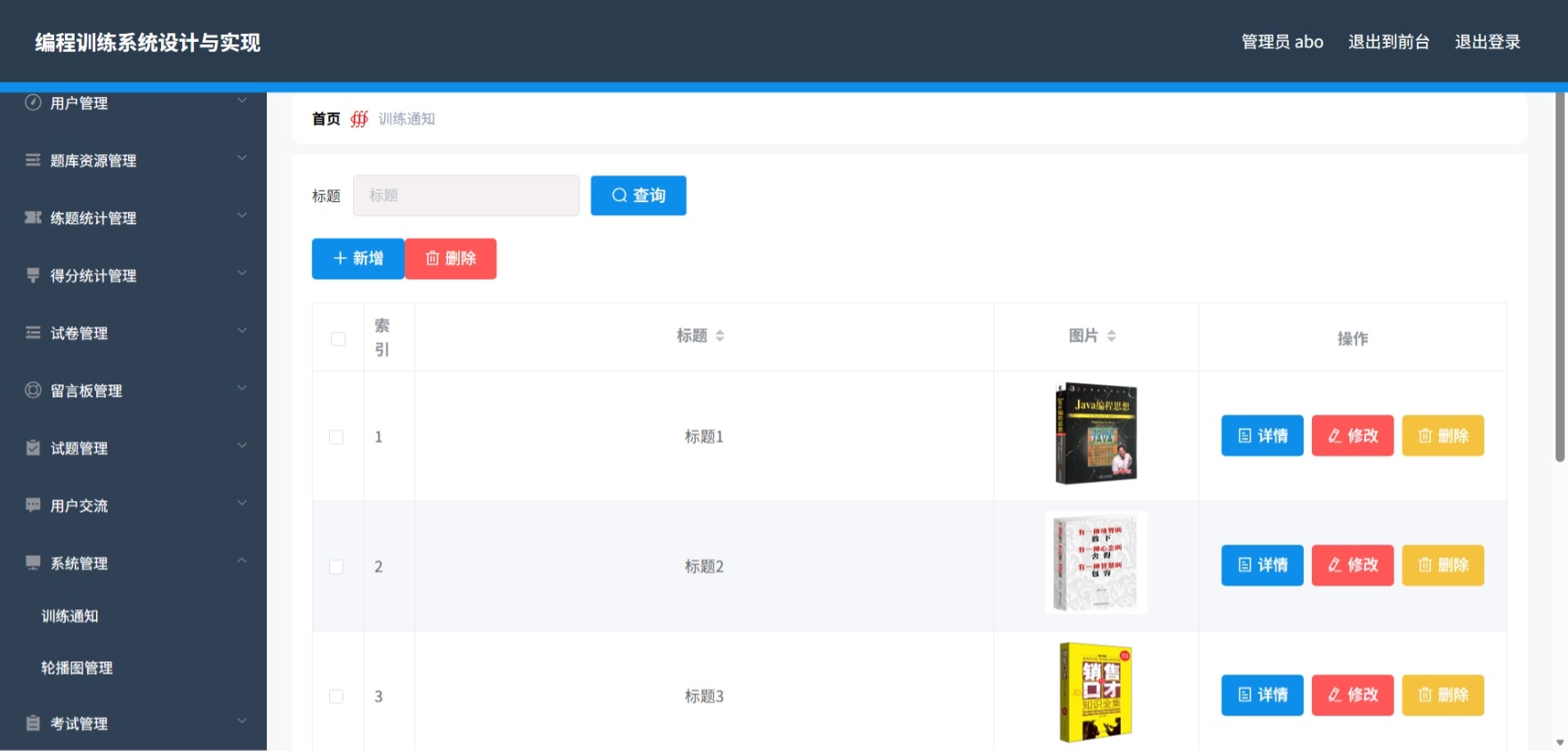Open the white book thumbnail in row 2

[x=1096, y=563]
